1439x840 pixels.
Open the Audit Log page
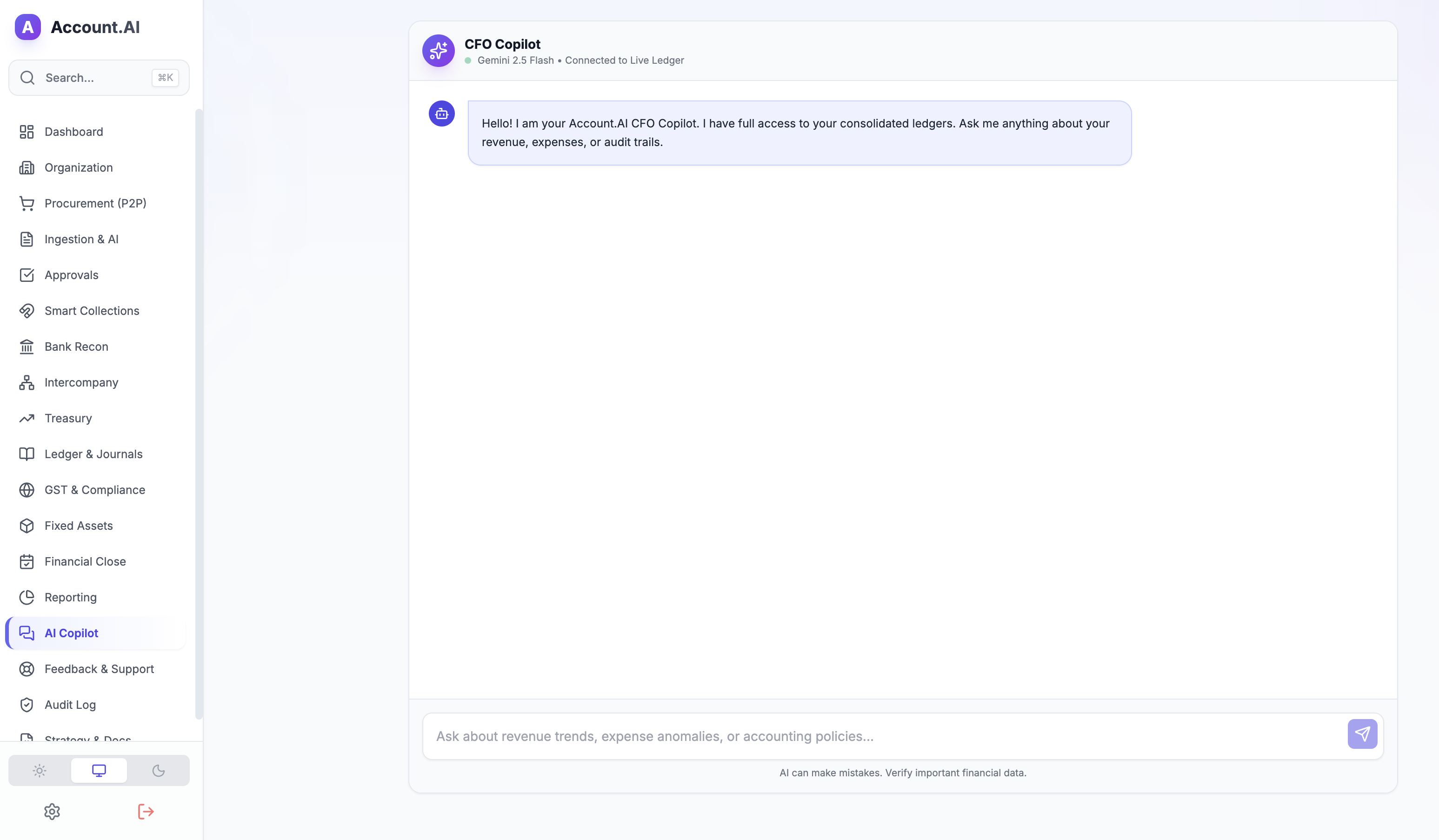click(x=70, y=705)
